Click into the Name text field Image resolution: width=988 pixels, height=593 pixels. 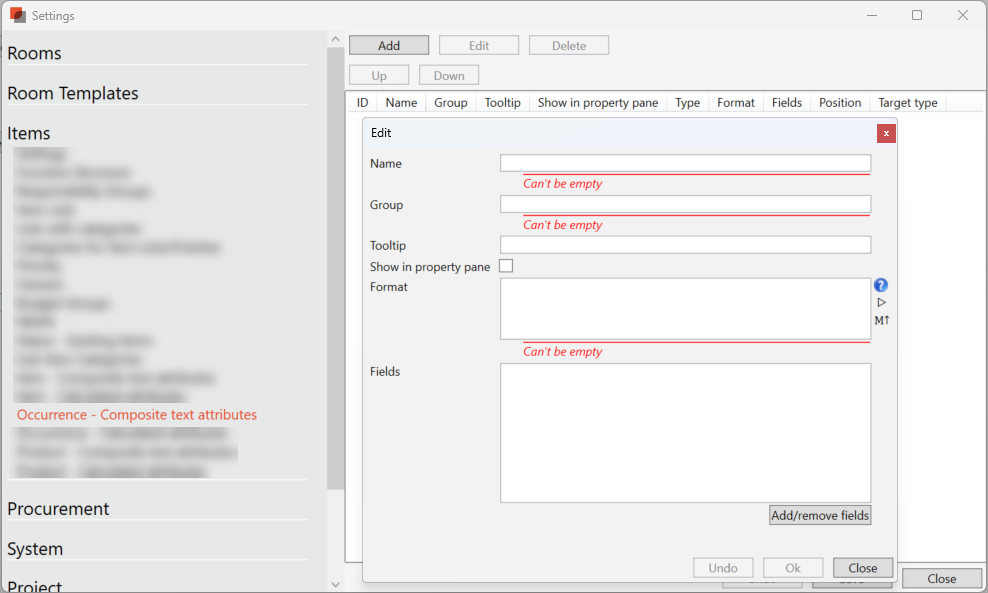pyautogui.click(x=685, y=163)
